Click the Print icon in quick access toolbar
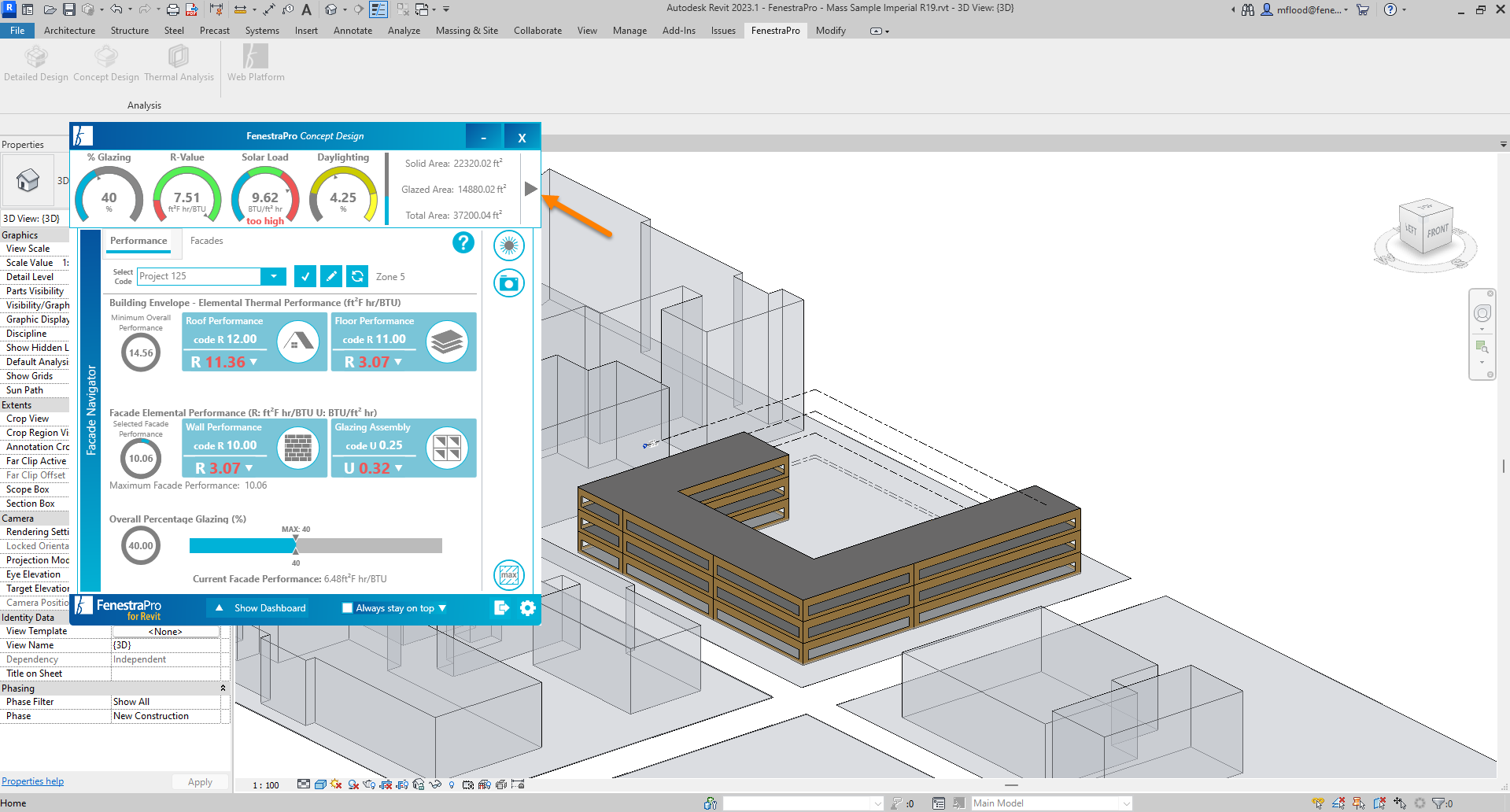The width and height of the screenshot is (1510, 812). pos(173,9)
